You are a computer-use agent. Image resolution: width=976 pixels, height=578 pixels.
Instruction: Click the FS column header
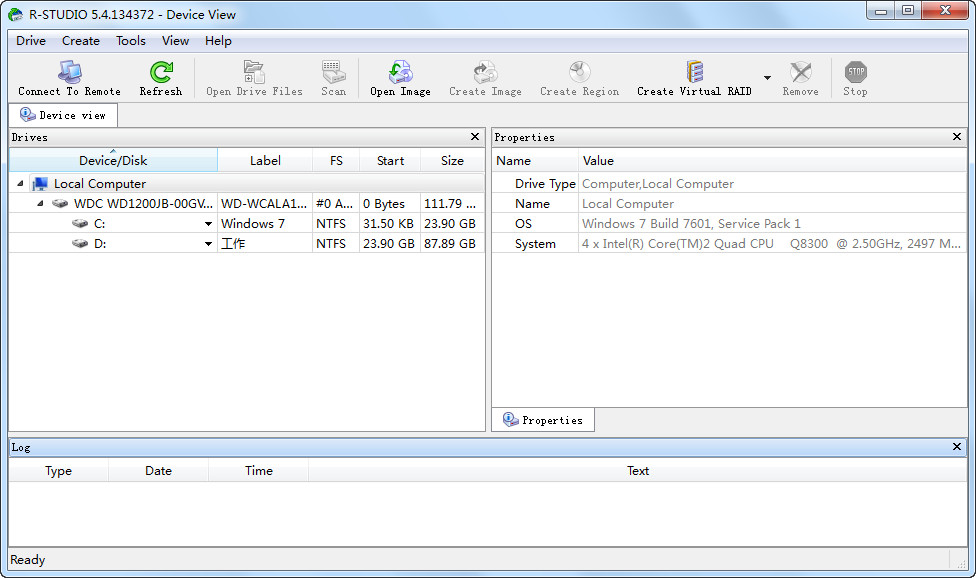click(336, 161)
